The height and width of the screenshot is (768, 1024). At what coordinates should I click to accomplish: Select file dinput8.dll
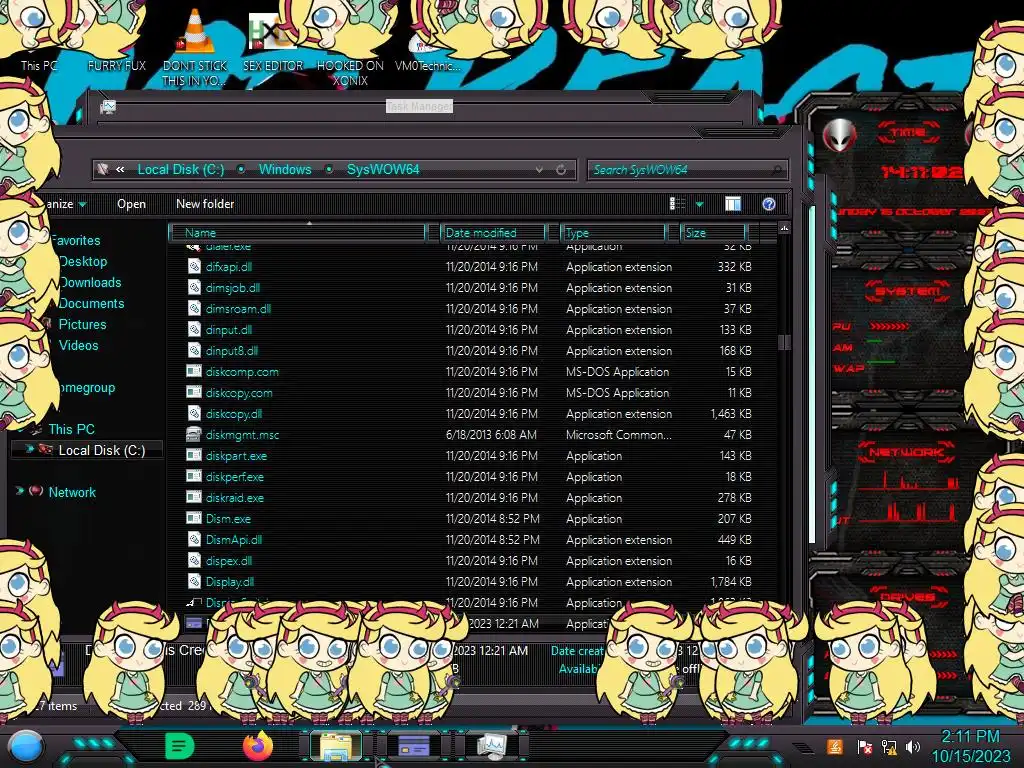coord(231,351)
